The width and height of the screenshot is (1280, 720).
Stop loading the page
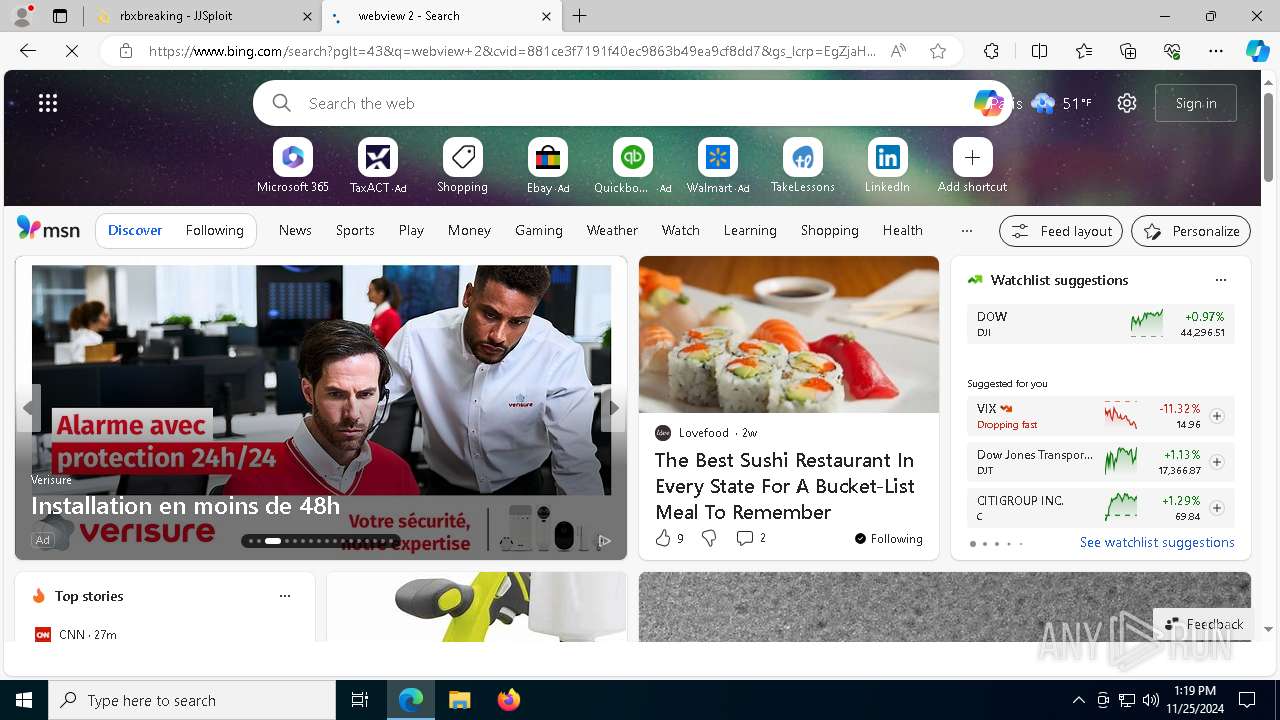point(72,51)
